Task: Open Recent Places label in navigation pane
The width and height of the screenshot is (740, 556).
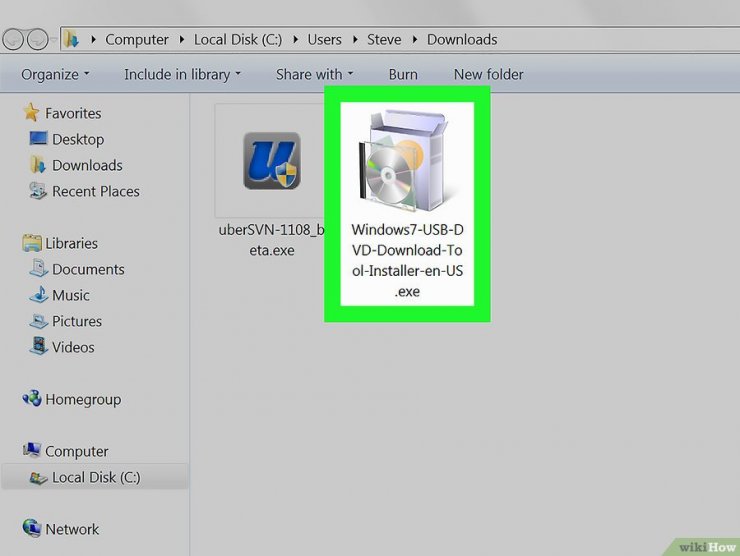Action: (x=96, y=191)
